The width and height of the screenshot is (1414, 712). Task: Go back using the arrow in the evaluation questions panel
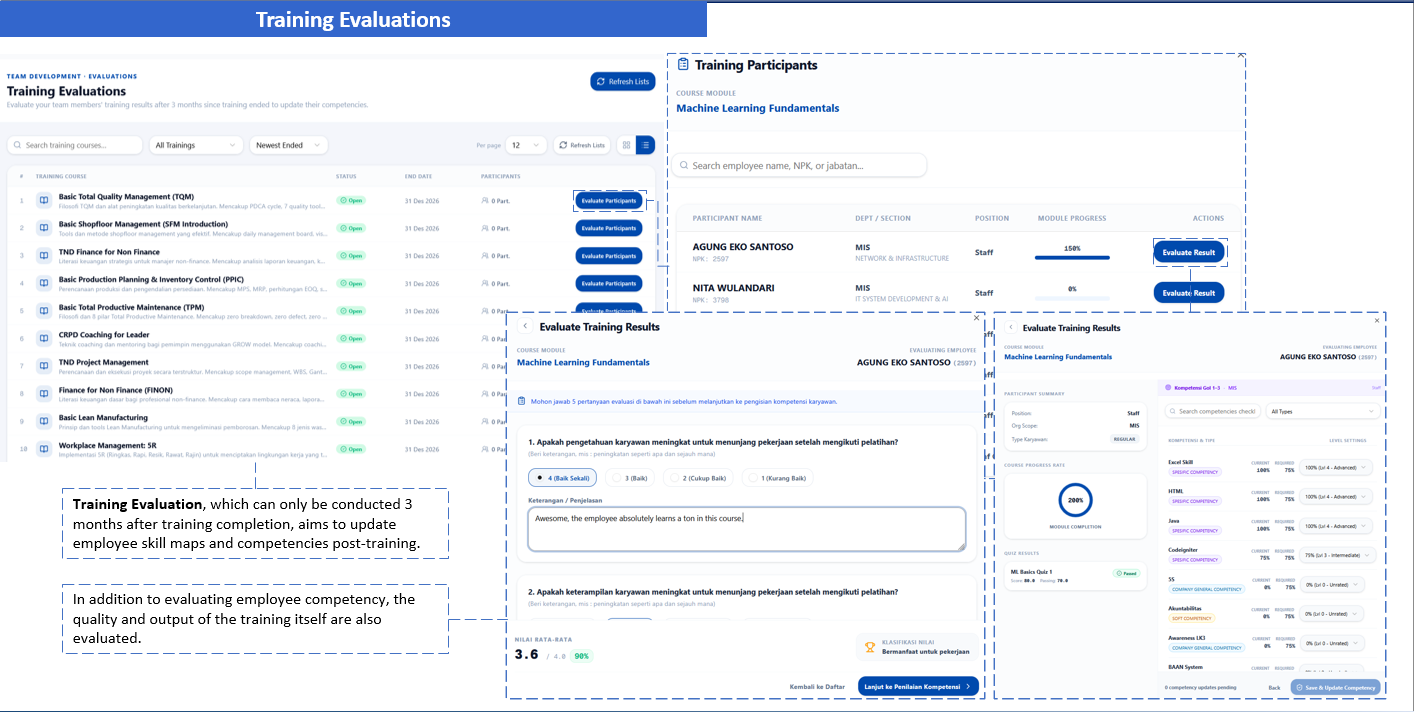[526, 327]
